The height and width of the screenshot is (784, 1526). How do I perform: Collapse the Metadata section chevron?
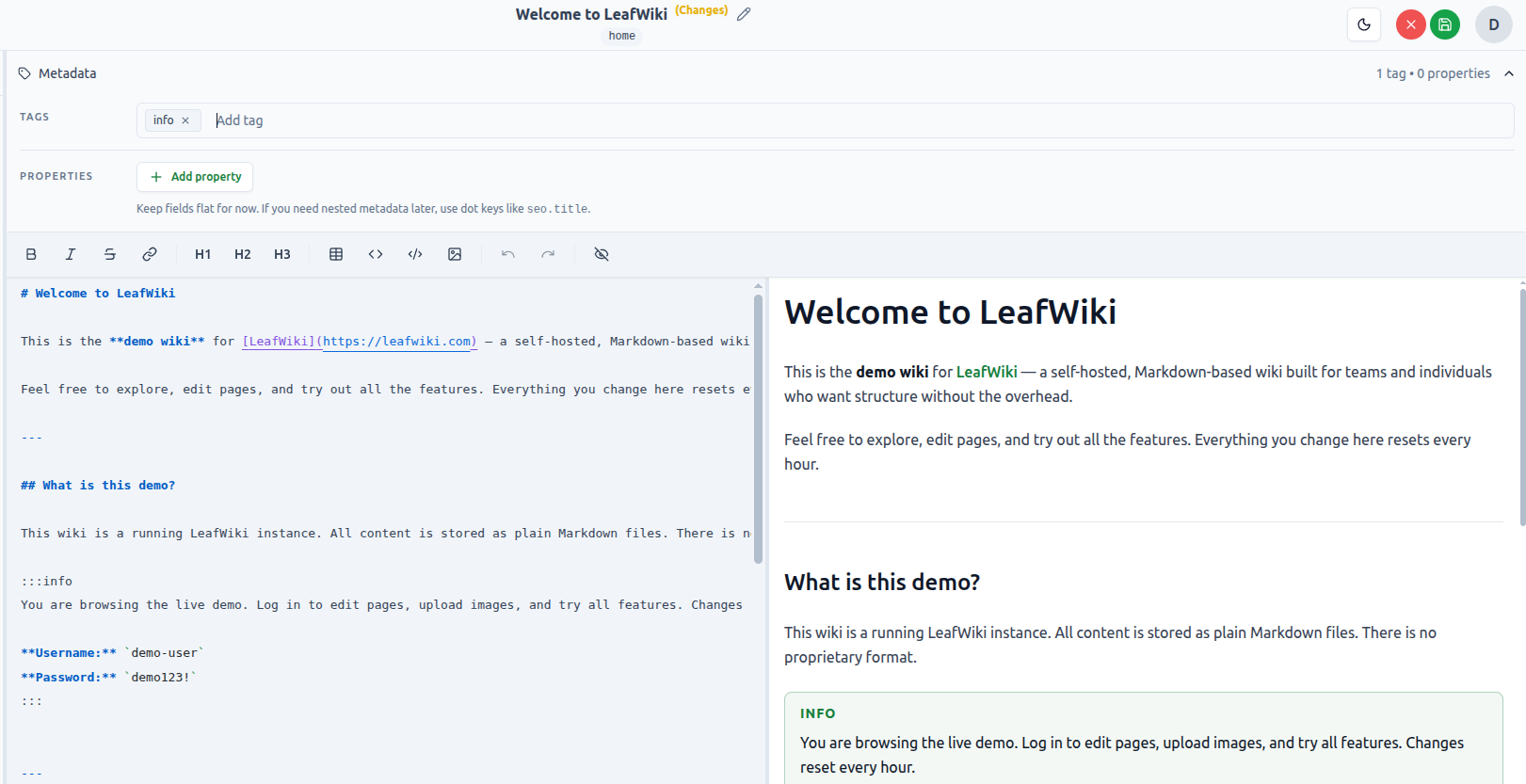point(1509,73)
